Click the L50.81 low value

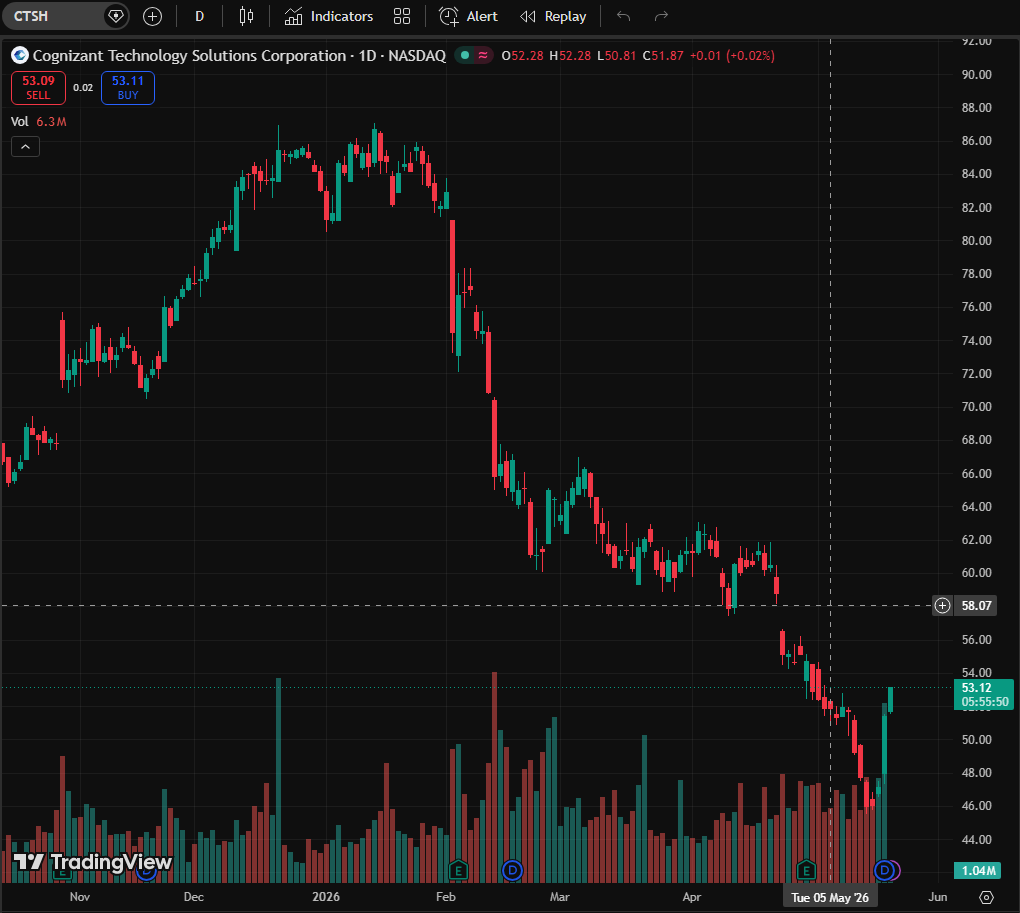(x=616, y=56)
